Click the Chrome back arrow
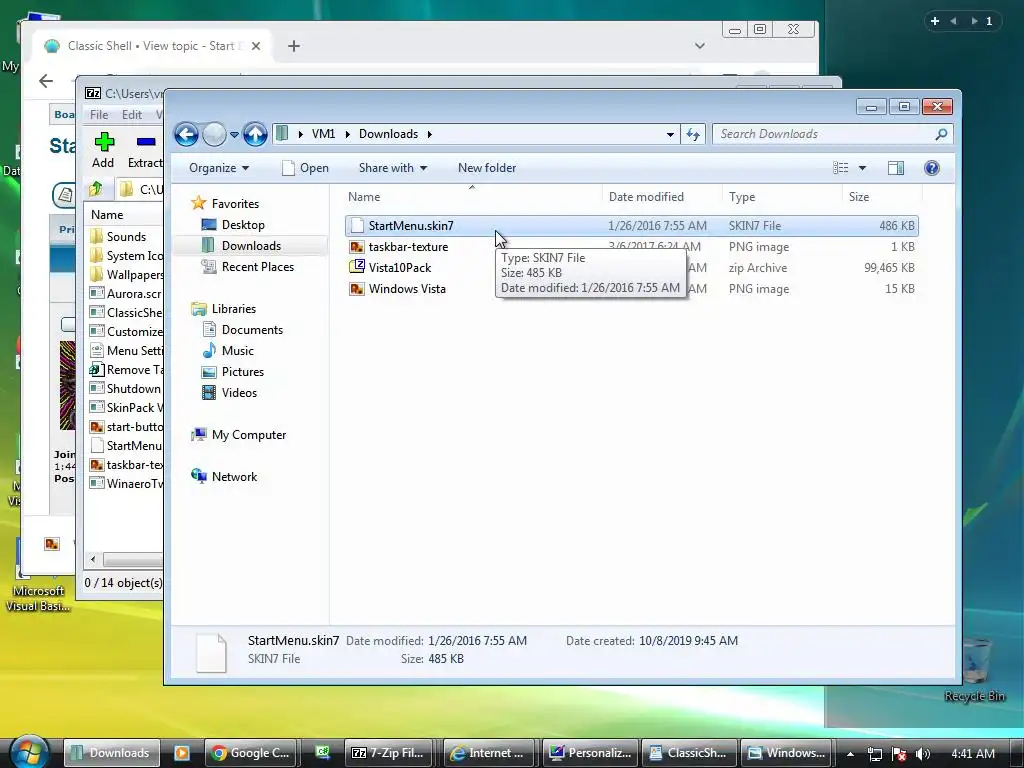Image resolution: width=1024 pixels, height=768 pixels. point(46,80)
